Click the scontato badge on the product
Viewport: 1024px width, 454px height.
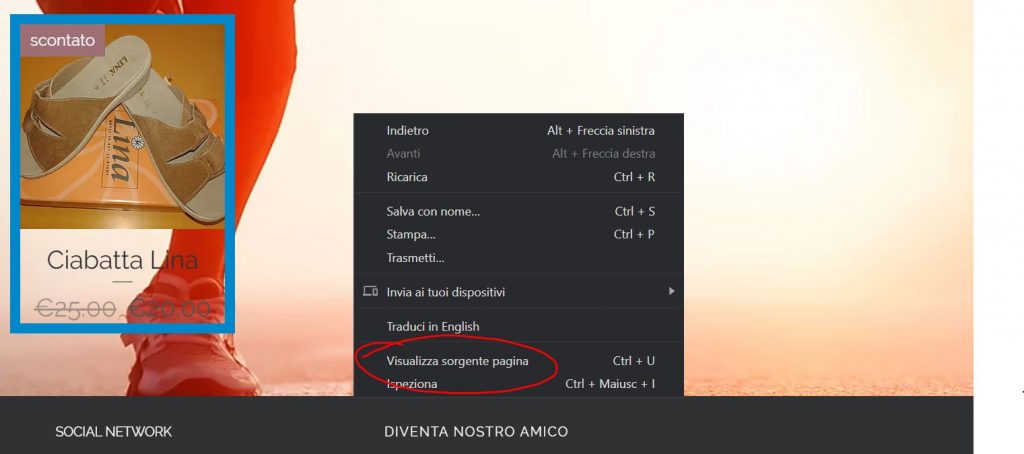(x=63, y=41)
